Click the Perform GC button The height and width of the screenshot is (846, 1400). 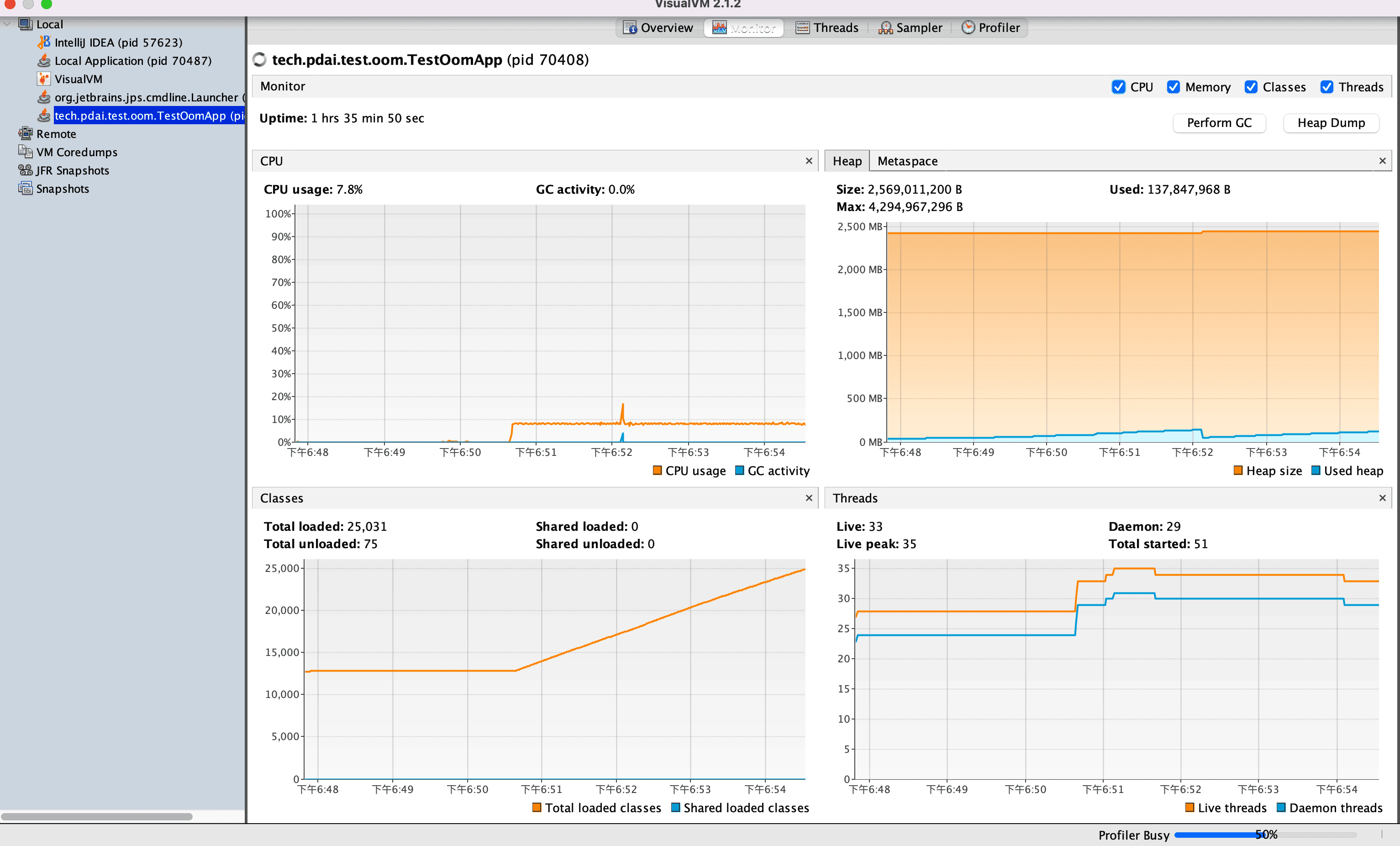click(x=1219, y=123)
